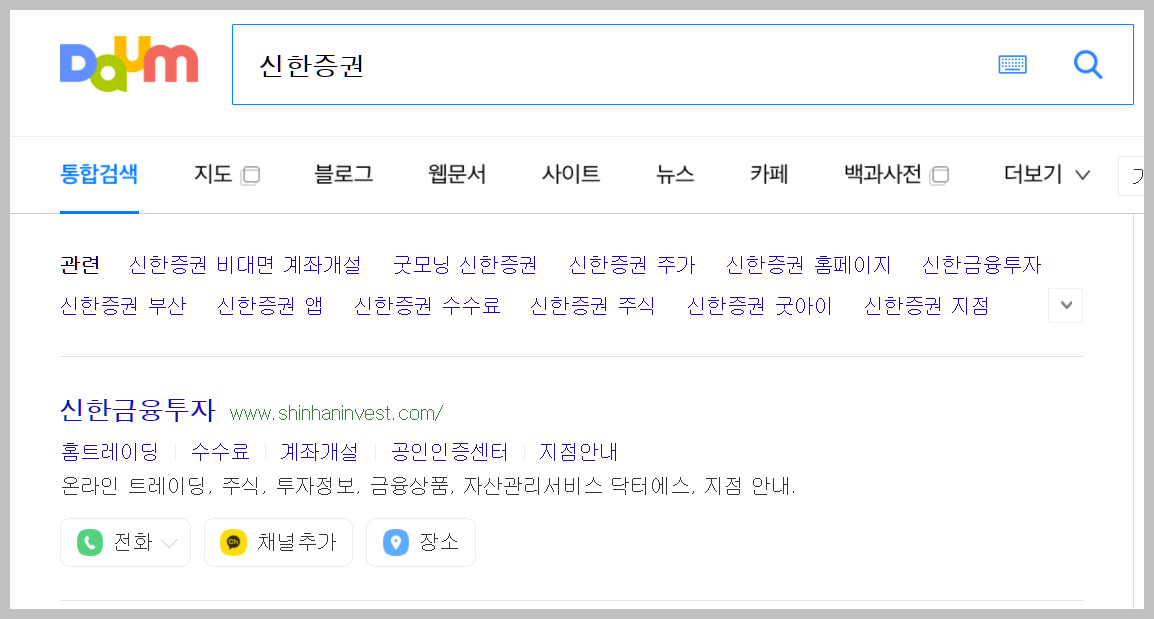
Task: Click related search 신한증권 비대면 계좌개설
Action: click(245, 265)
